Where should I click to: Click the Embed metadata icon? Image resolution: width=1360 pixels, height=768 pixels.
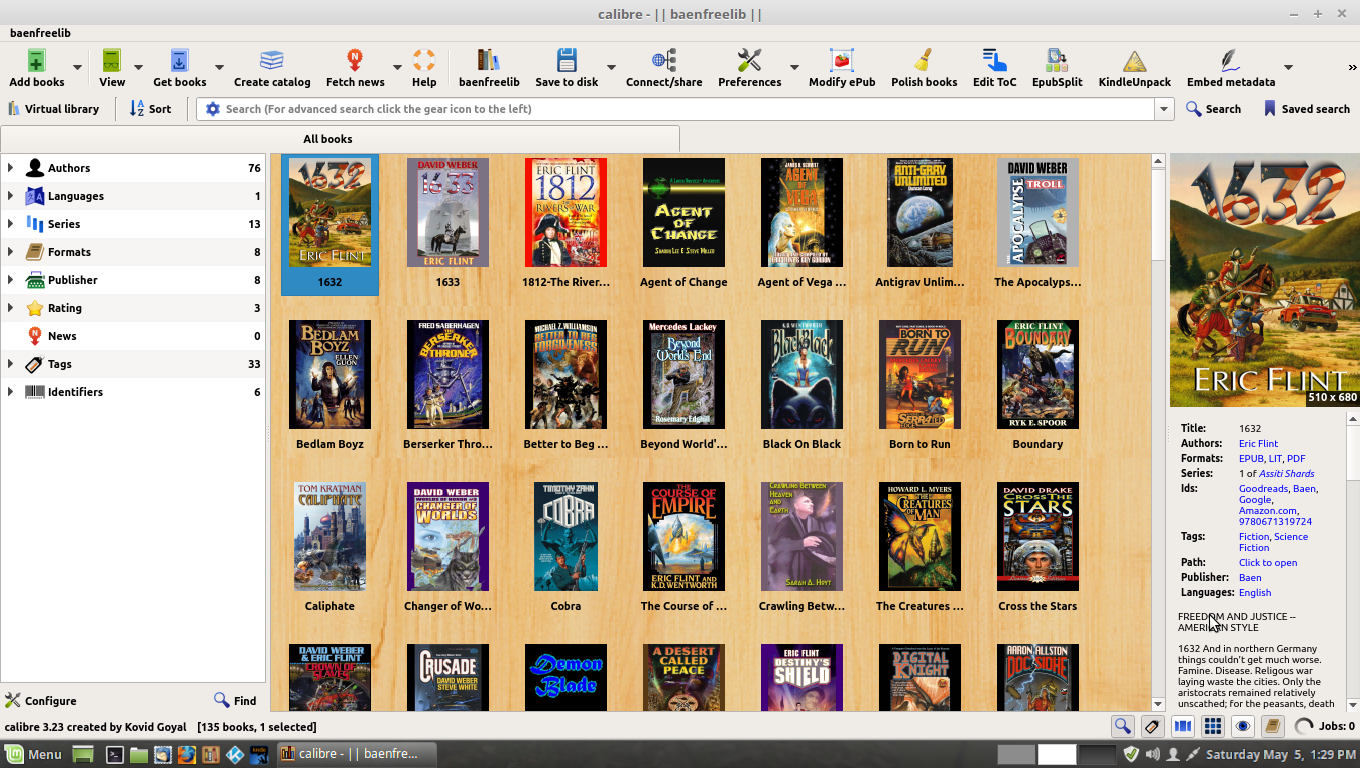pos(1230,60)
